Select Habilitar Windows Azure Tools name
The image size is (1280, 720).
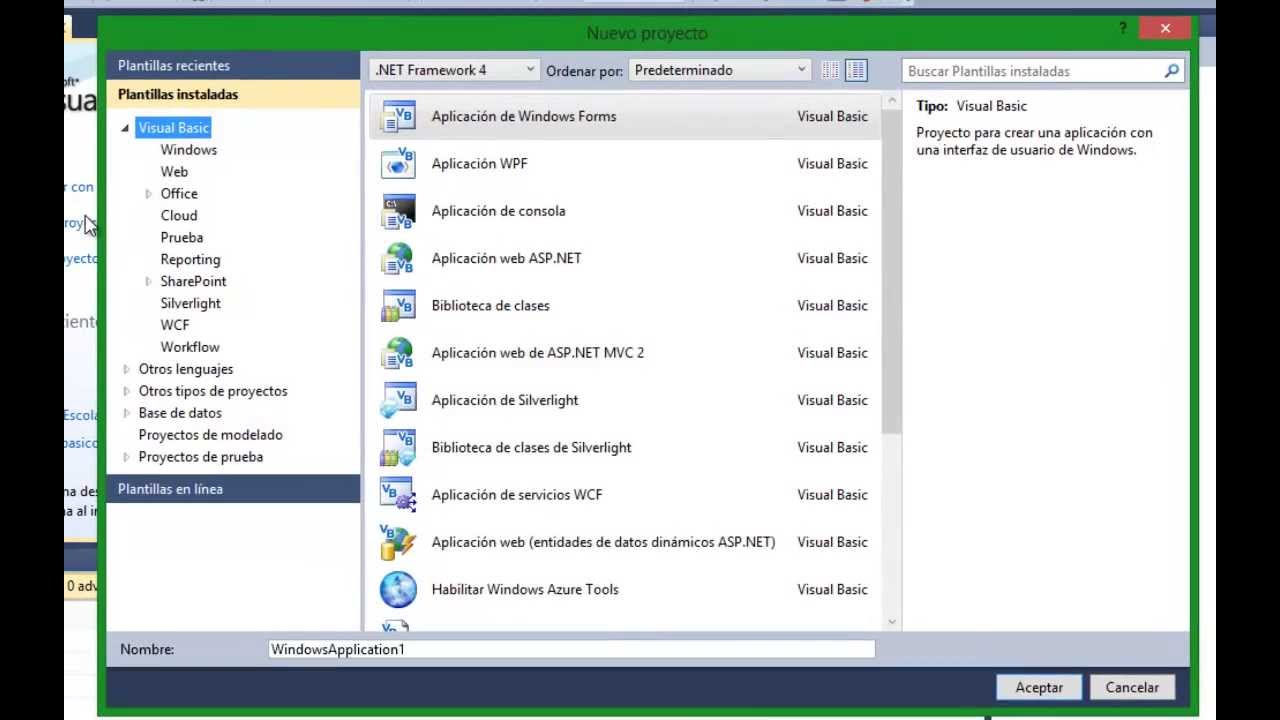tap(525, 590)
